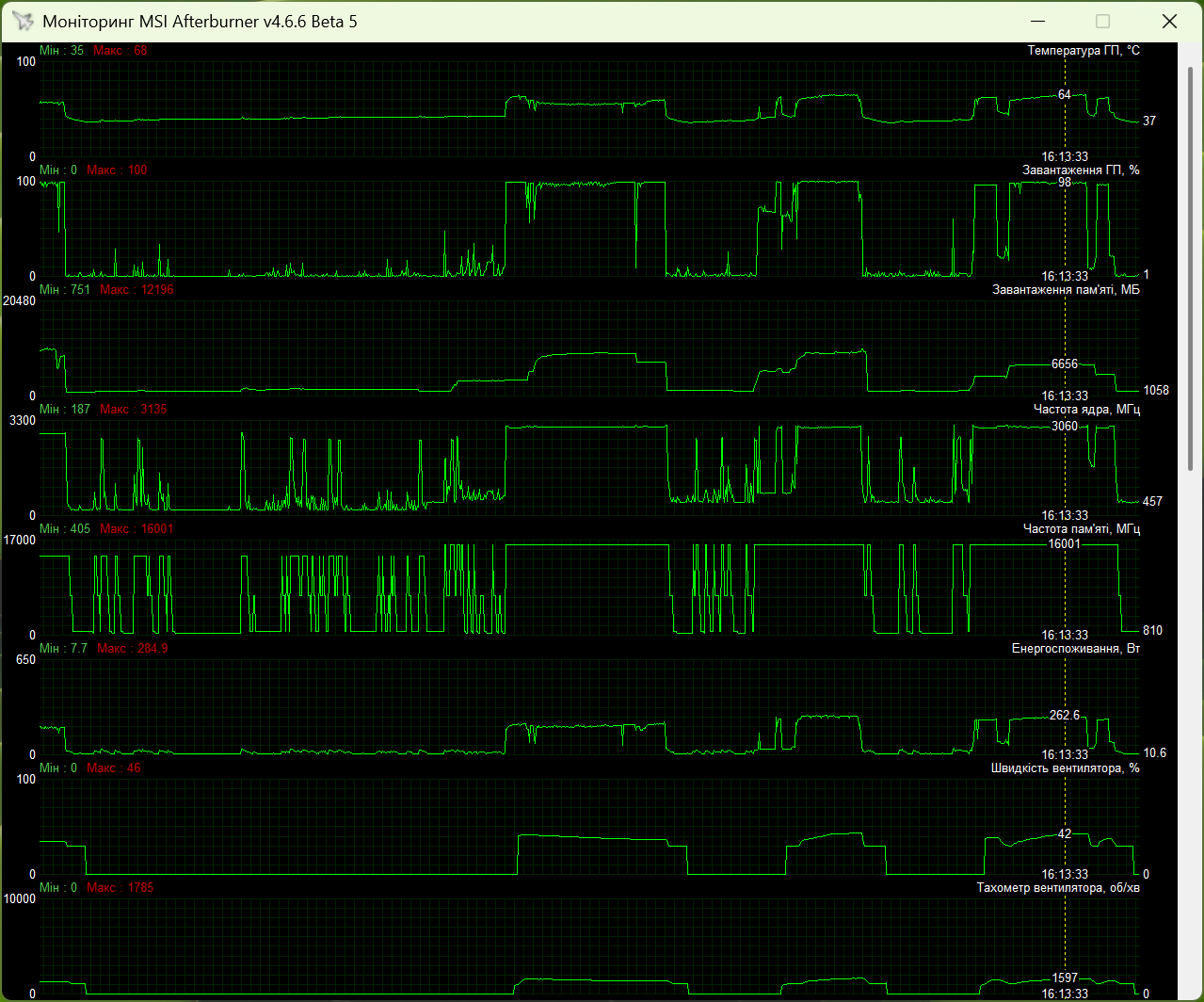
Task: Click the 650 power axis maximum
Action: coord(25,659)
